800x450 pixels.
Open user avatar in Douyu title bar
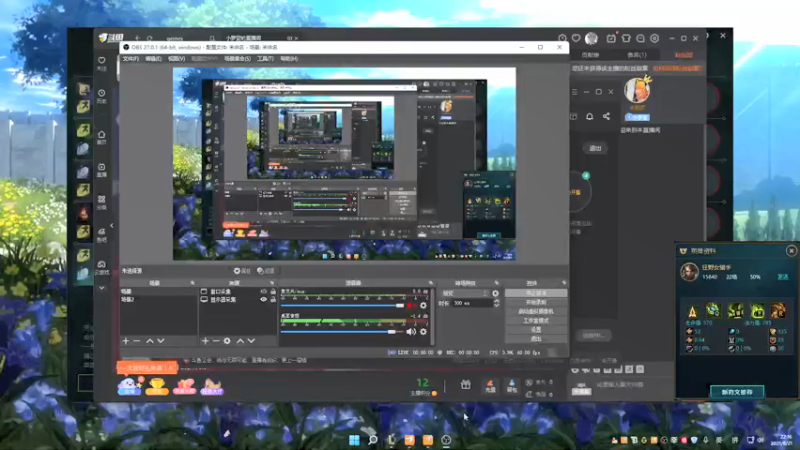tap(591, 38)
